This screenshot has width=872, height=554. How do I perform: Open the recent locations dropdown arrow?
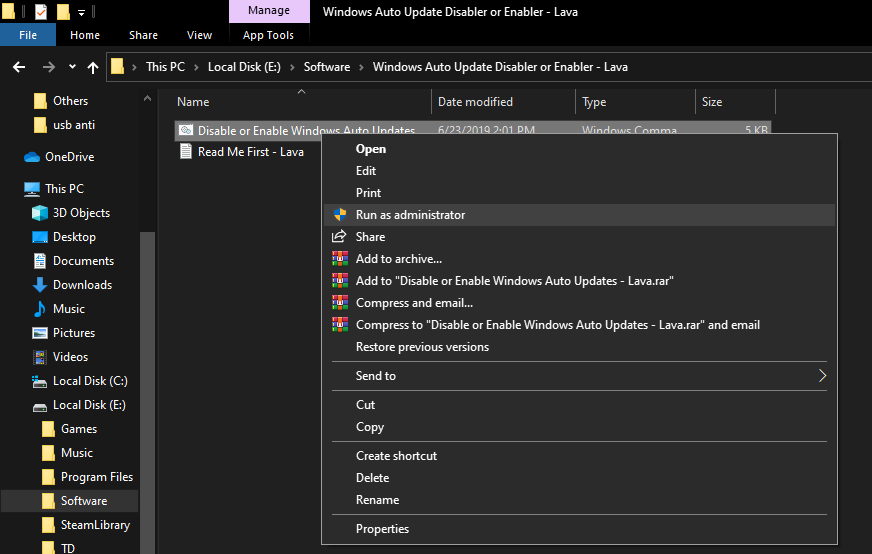tap(72, 67)
